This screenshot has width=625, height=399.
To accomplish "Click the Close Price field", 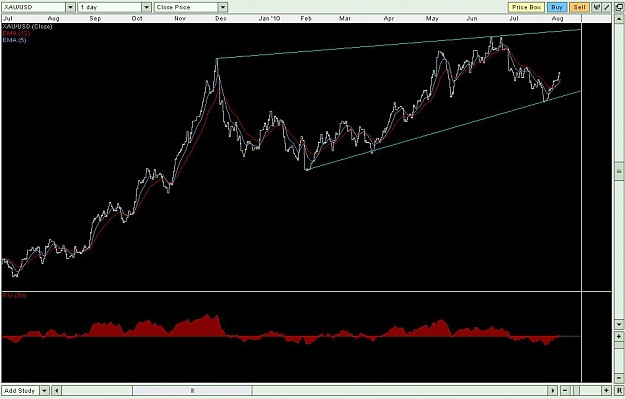I will pyautogui.click(x=186, y=7).
